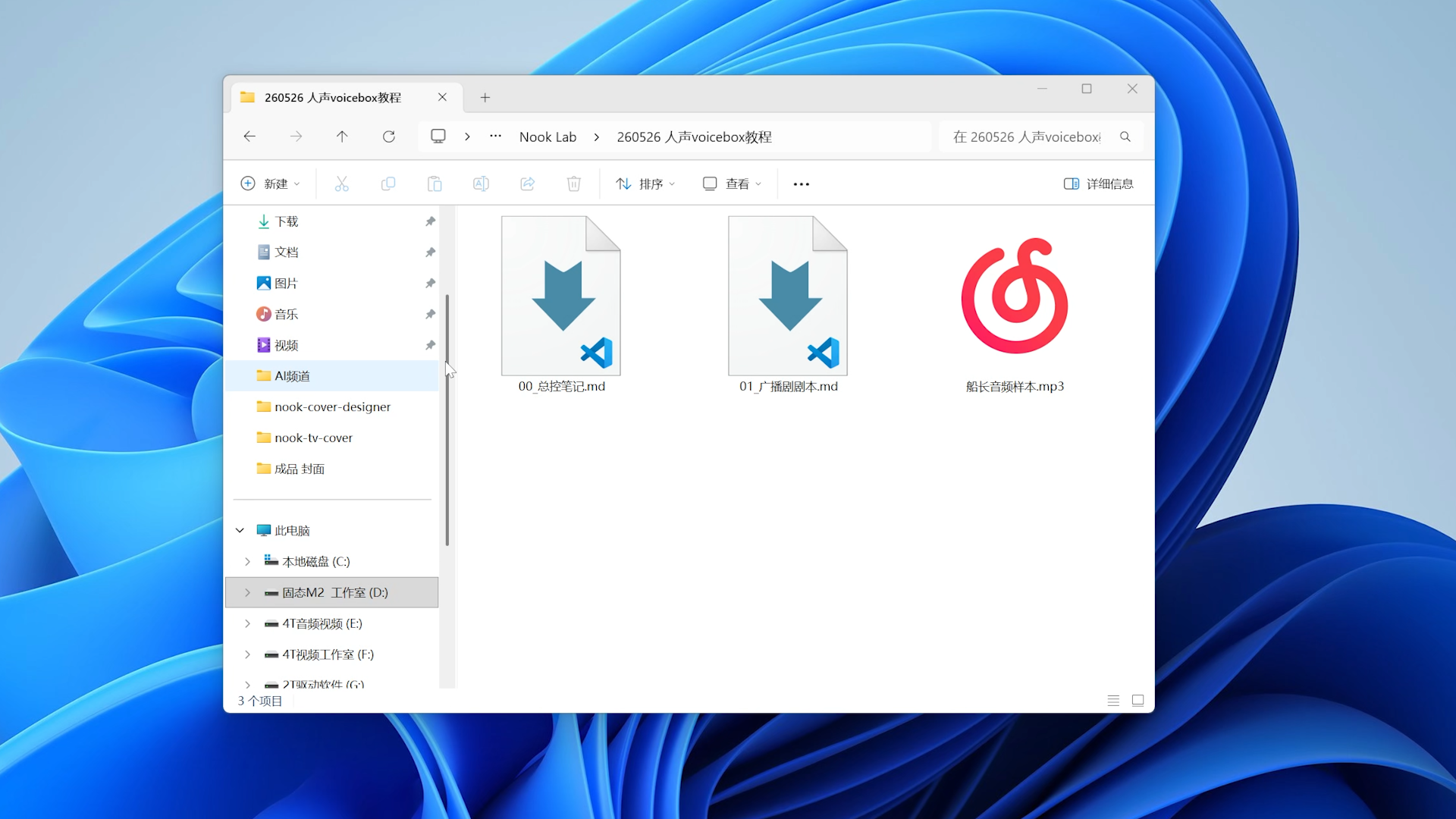Unpin 图片 from quick access
The image size is (1456, 819).
tap(430, 284)
